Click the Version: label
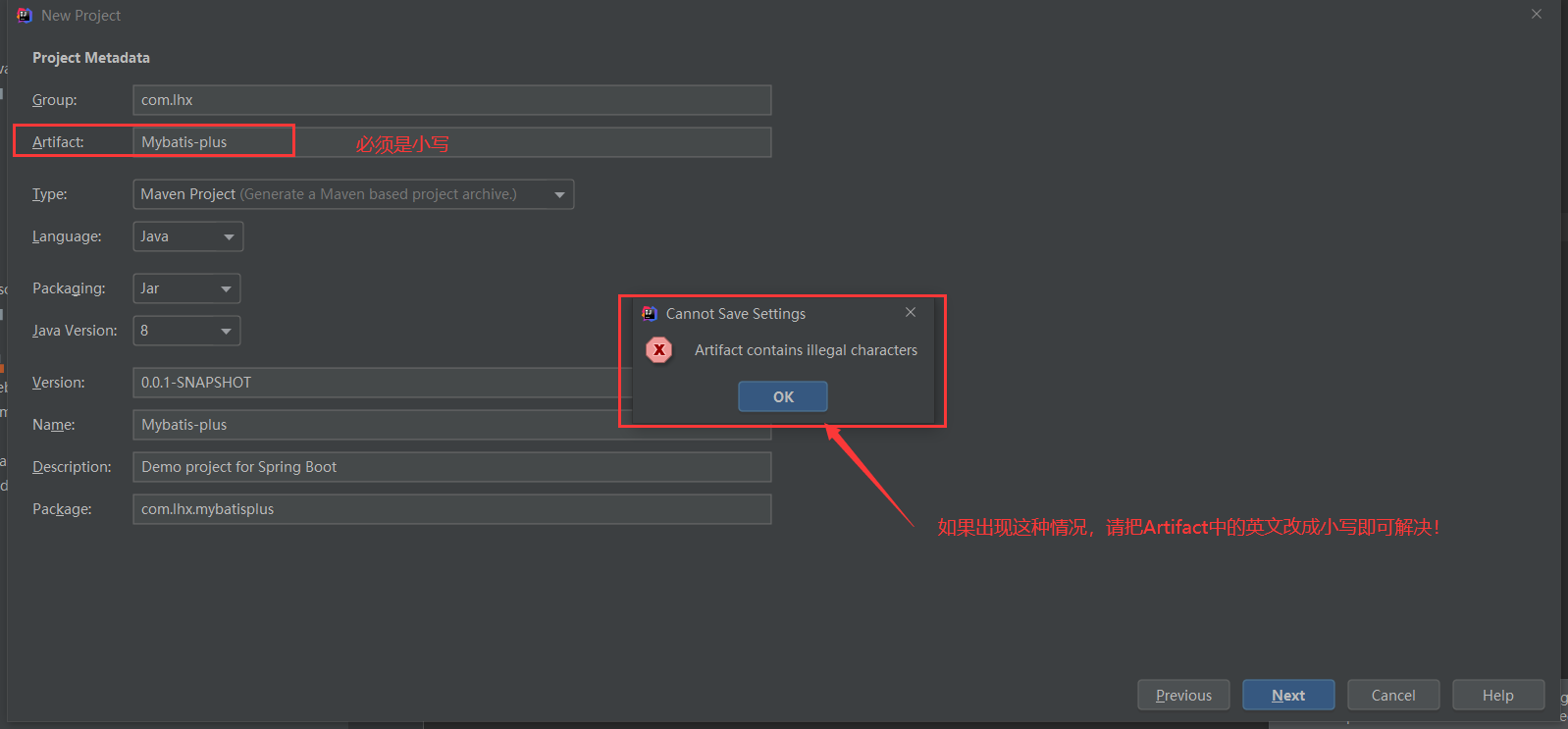The image size is (1568, 729). 59,383
